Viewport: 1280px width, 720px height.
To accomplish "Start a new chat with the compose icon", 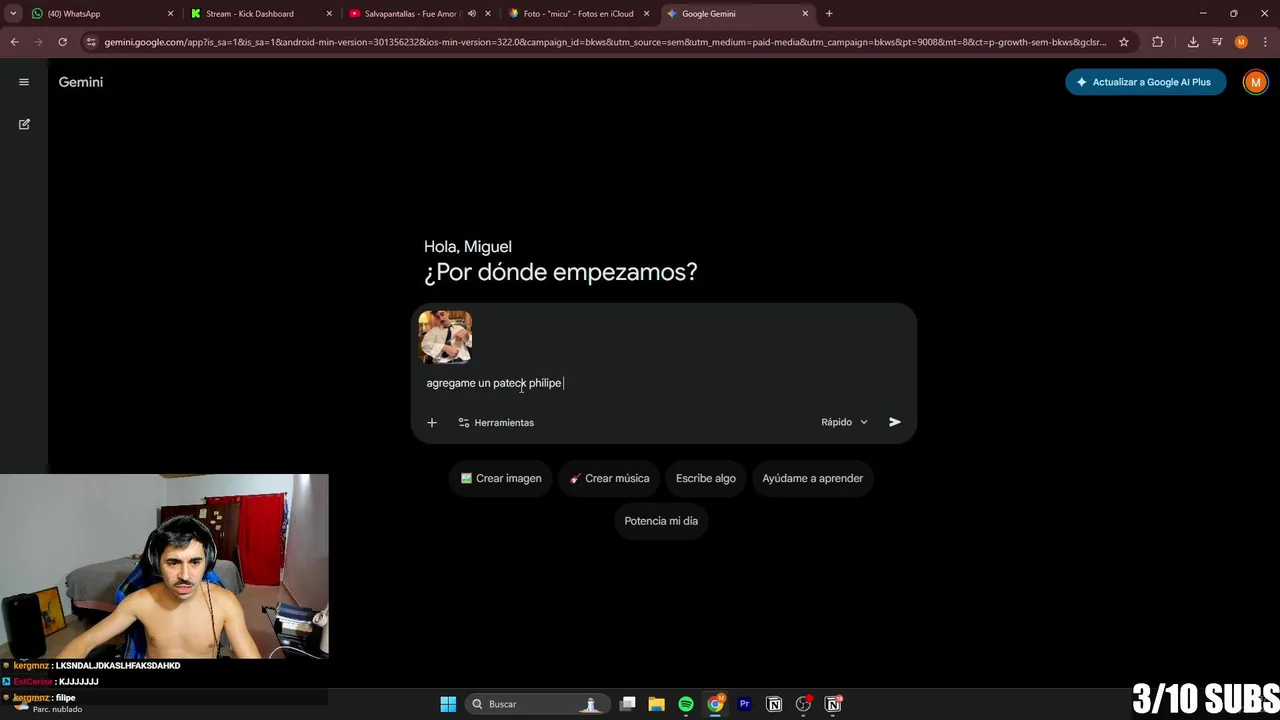I will (24, 124).
